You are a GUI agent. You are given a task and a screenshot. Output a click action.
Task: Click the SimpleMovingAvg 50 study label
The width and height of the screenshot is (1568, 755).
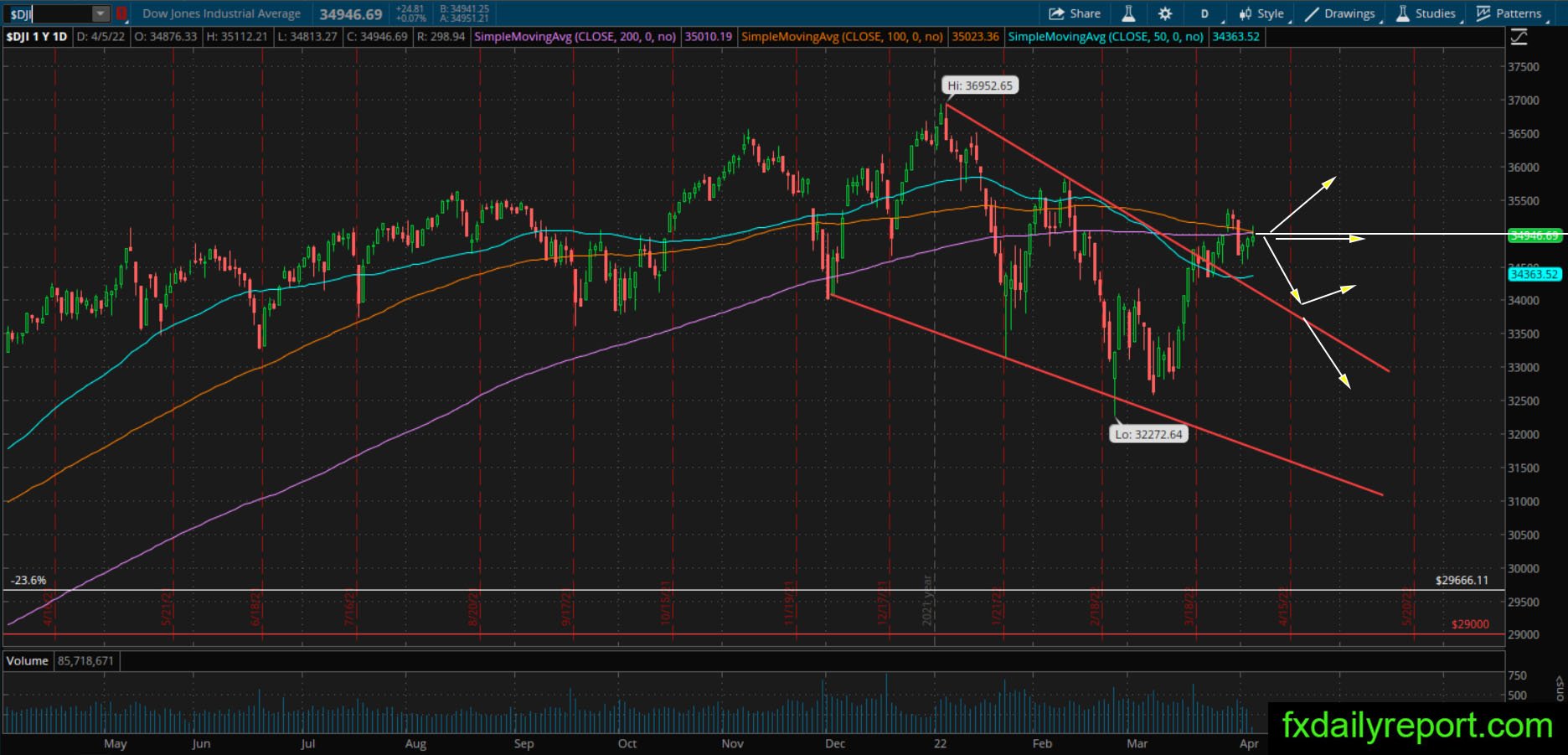tap(1106, 37)
